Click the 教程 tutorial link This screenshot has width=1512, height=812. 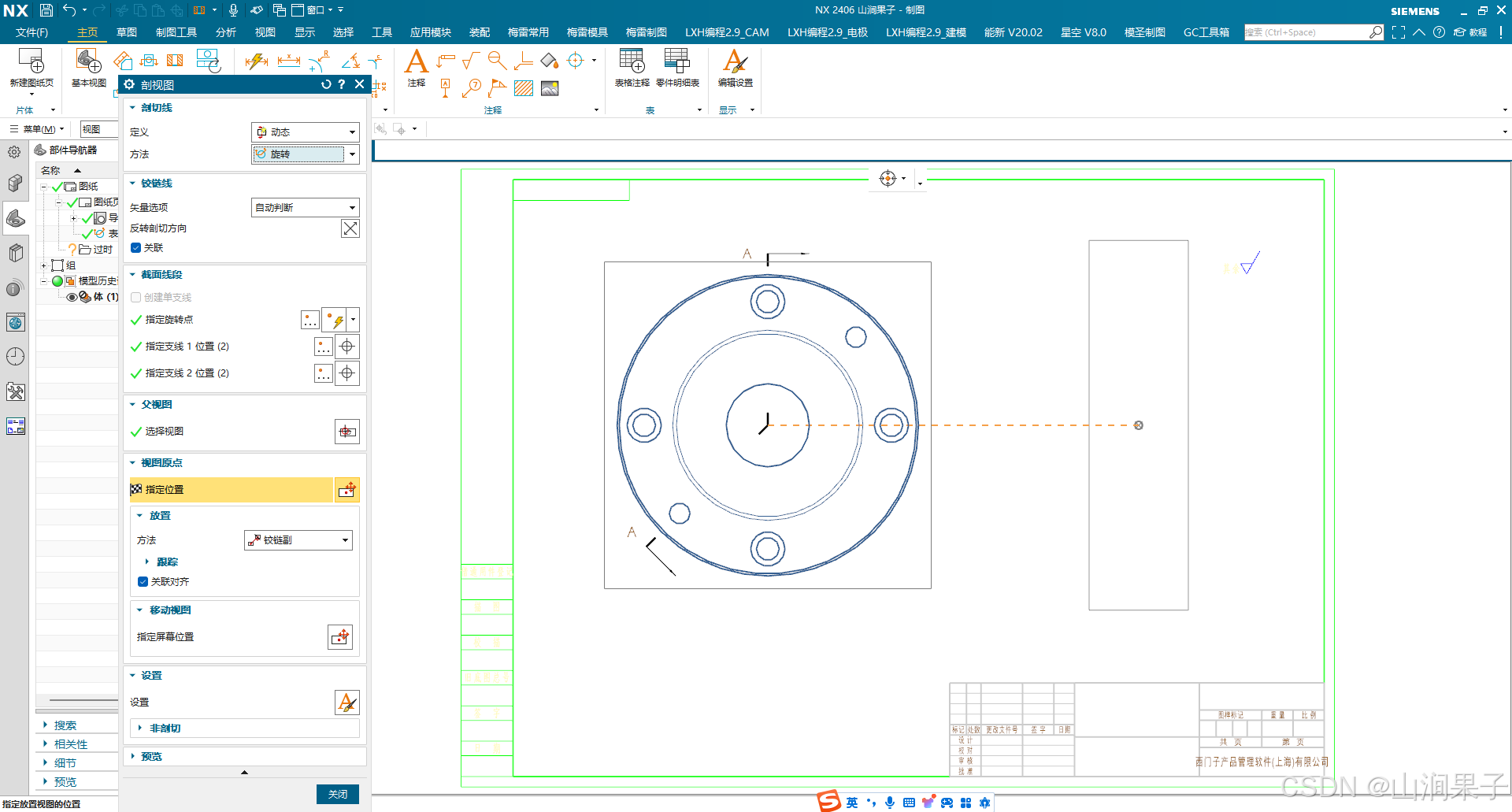click(x=1470, y=32)
